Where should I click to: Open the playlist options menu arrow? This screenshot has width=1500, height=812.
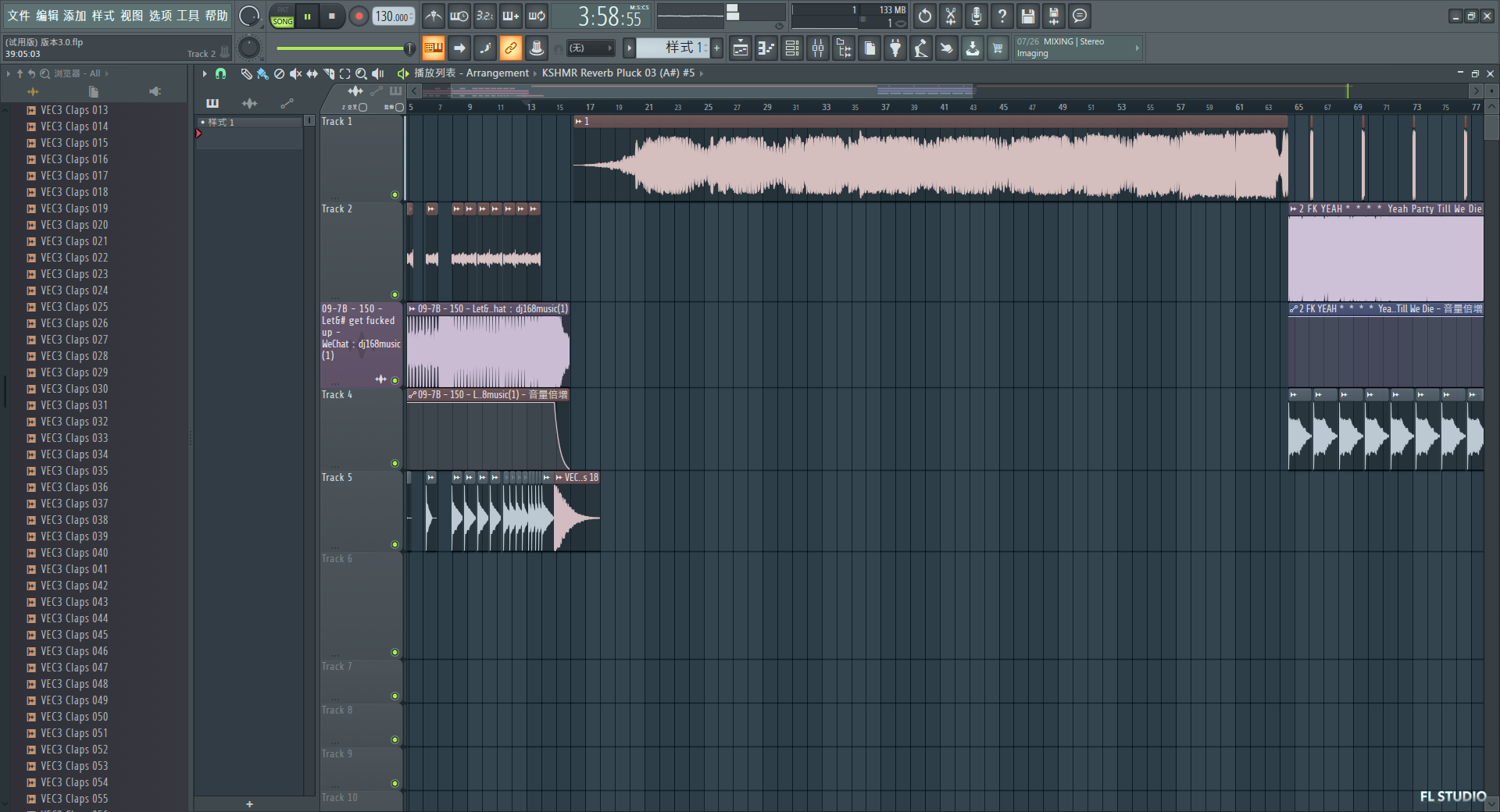[x=205, y=73]
